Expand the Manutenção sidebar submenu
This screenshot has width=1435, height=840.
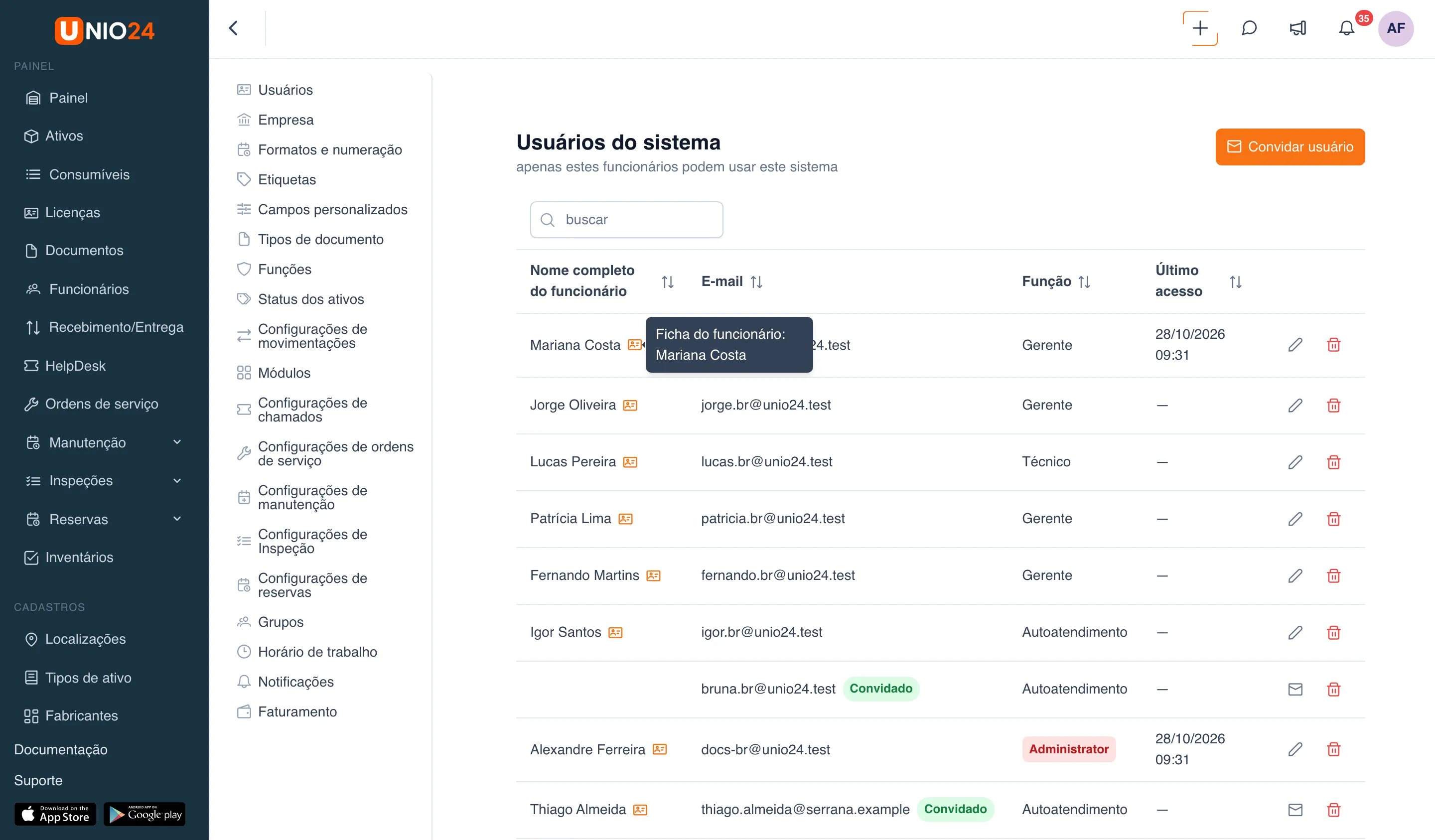(176, 442)
